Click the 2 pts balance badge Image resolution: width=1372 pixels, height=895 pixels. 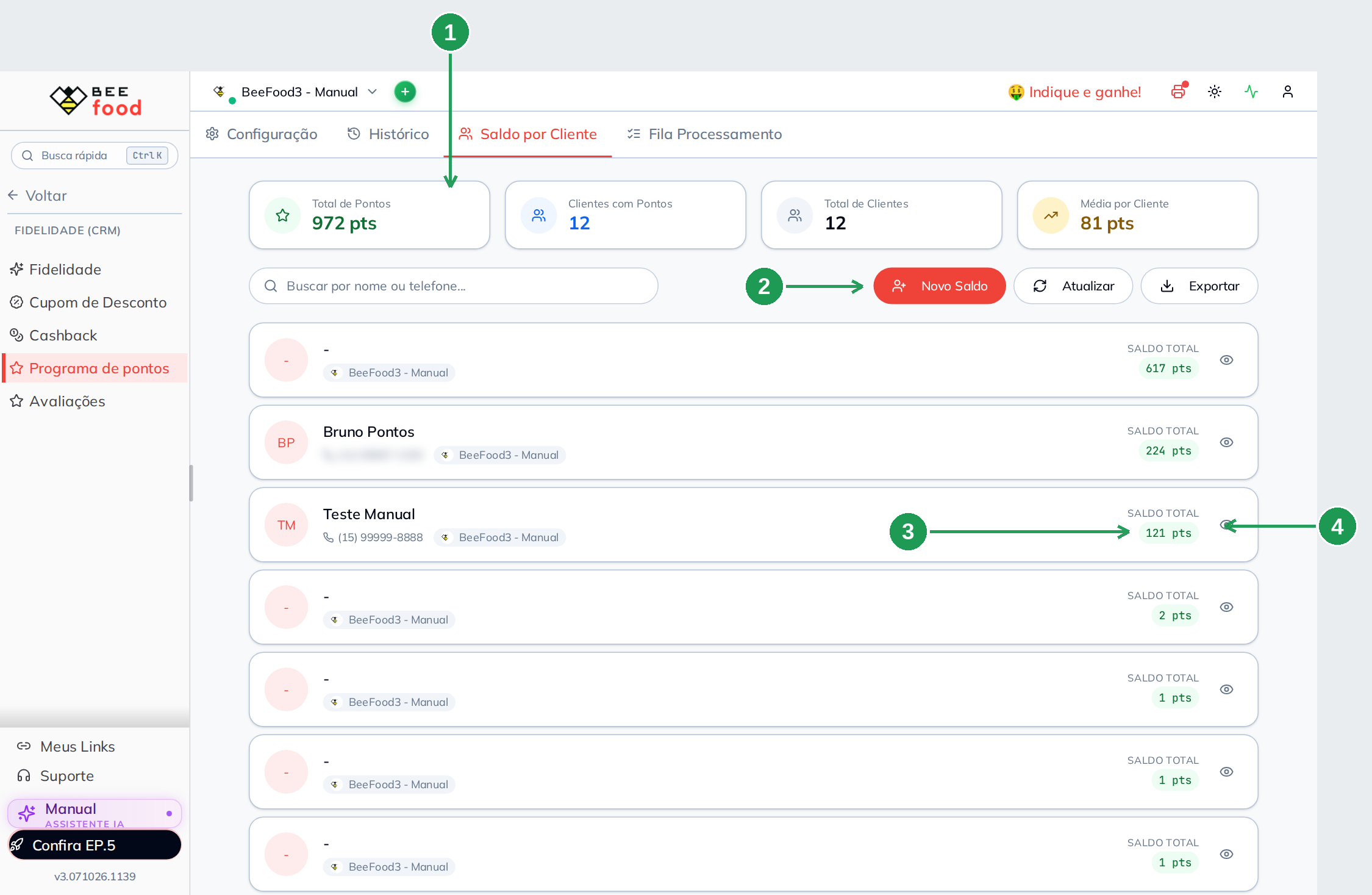(x=1175, y=615)
